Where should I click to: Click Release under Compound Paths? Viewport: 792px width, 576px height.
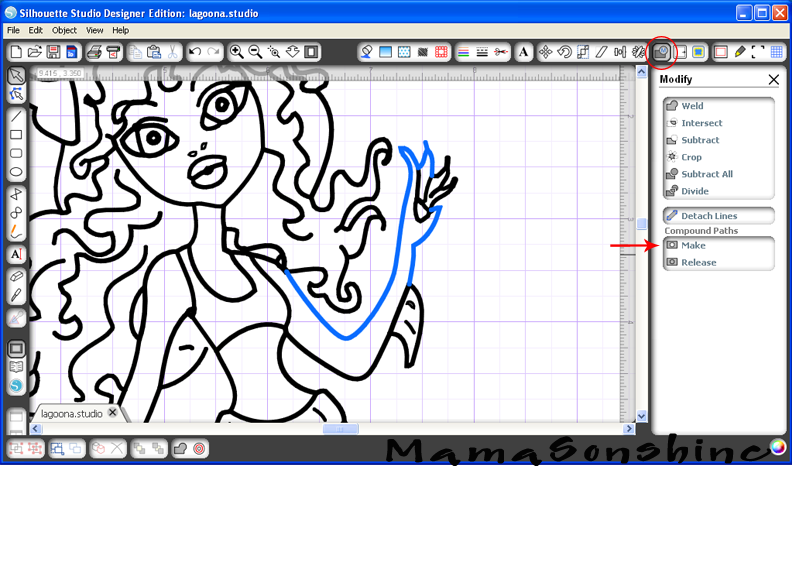pyautogui.click(x=698, y=262)
